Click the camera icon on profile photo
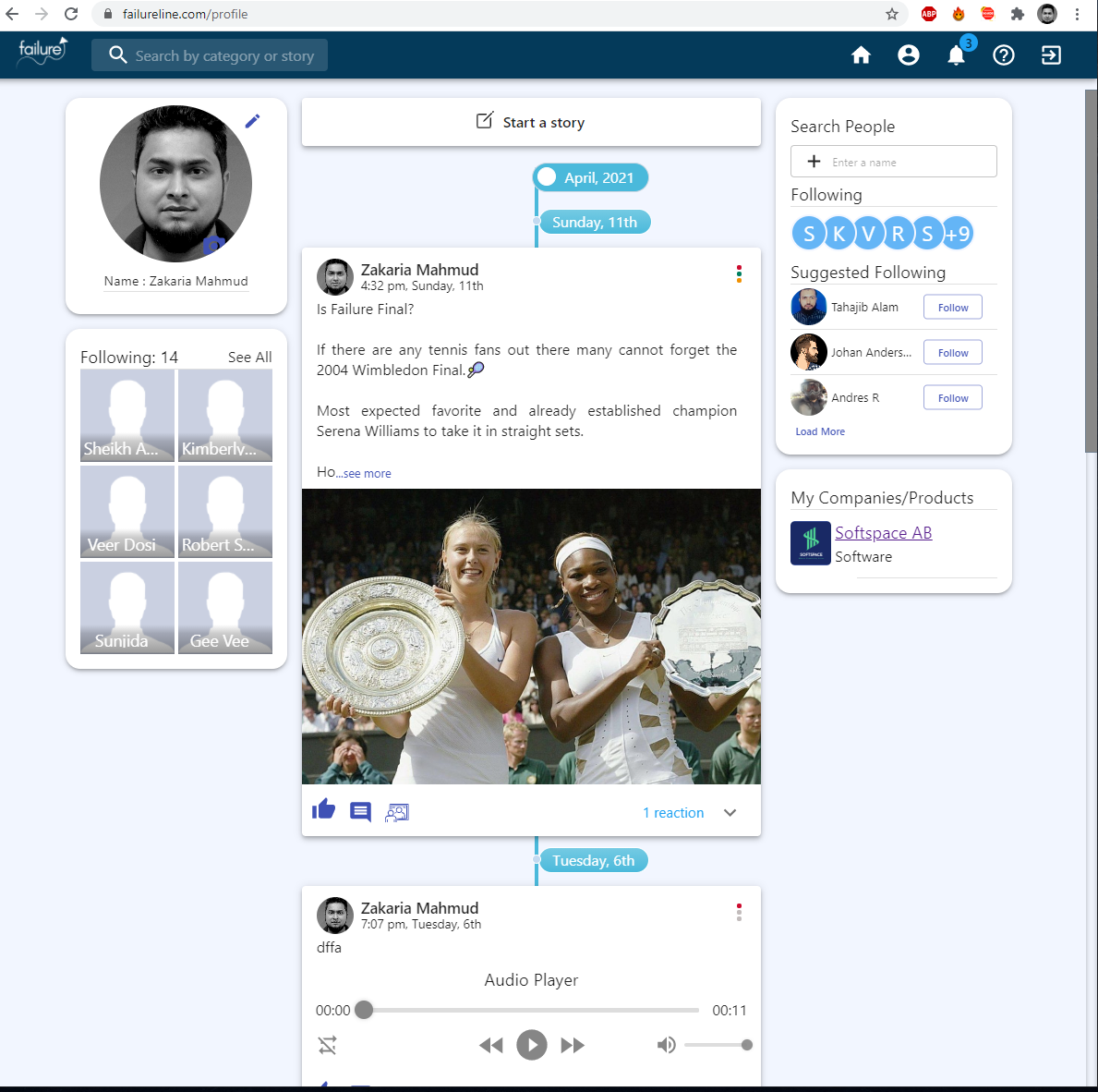This screenshot has width=1098, height=1092. 214,244
